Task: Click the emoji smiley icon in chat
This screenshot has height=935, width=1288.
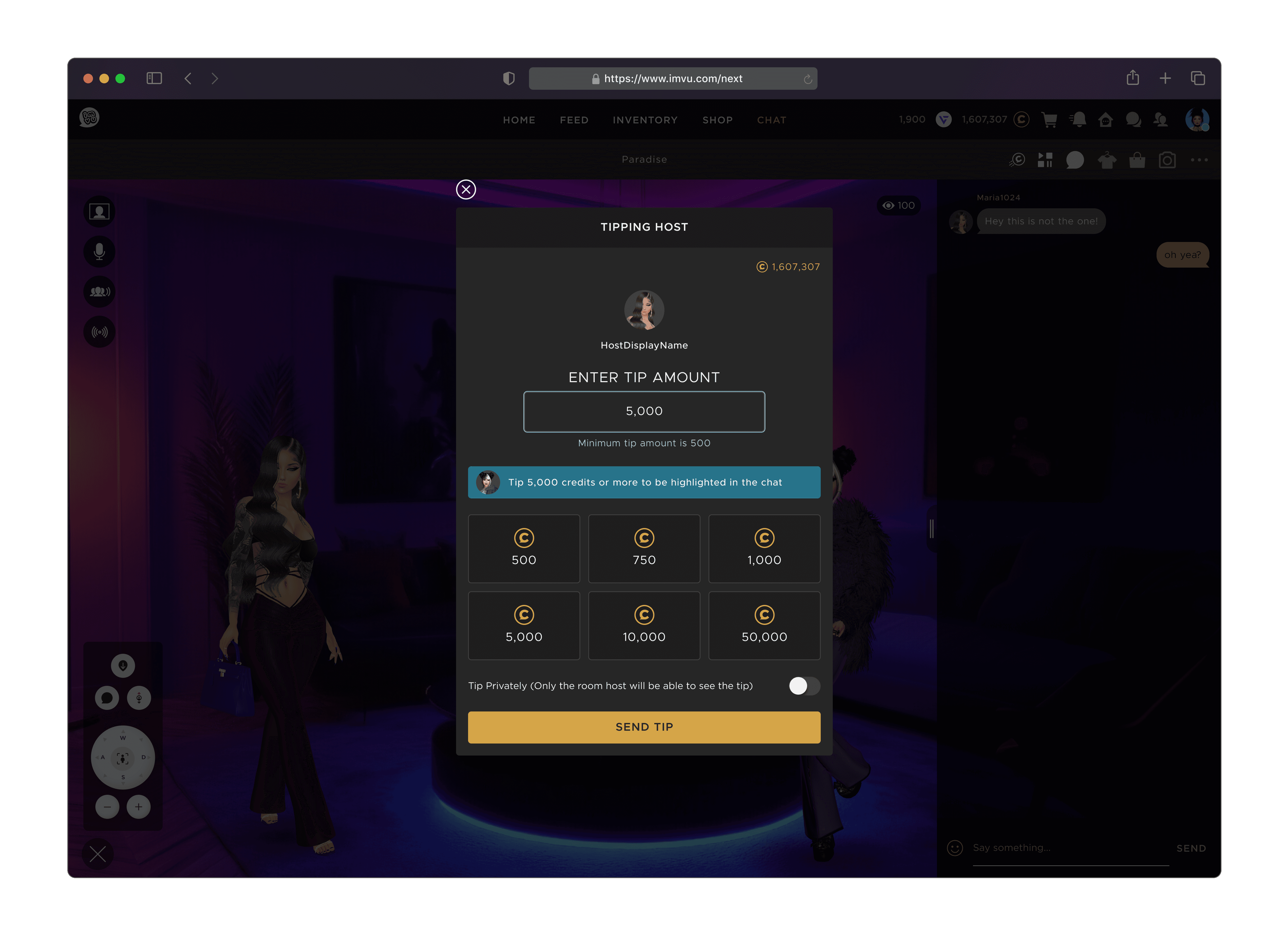Action: pos(955,848)
